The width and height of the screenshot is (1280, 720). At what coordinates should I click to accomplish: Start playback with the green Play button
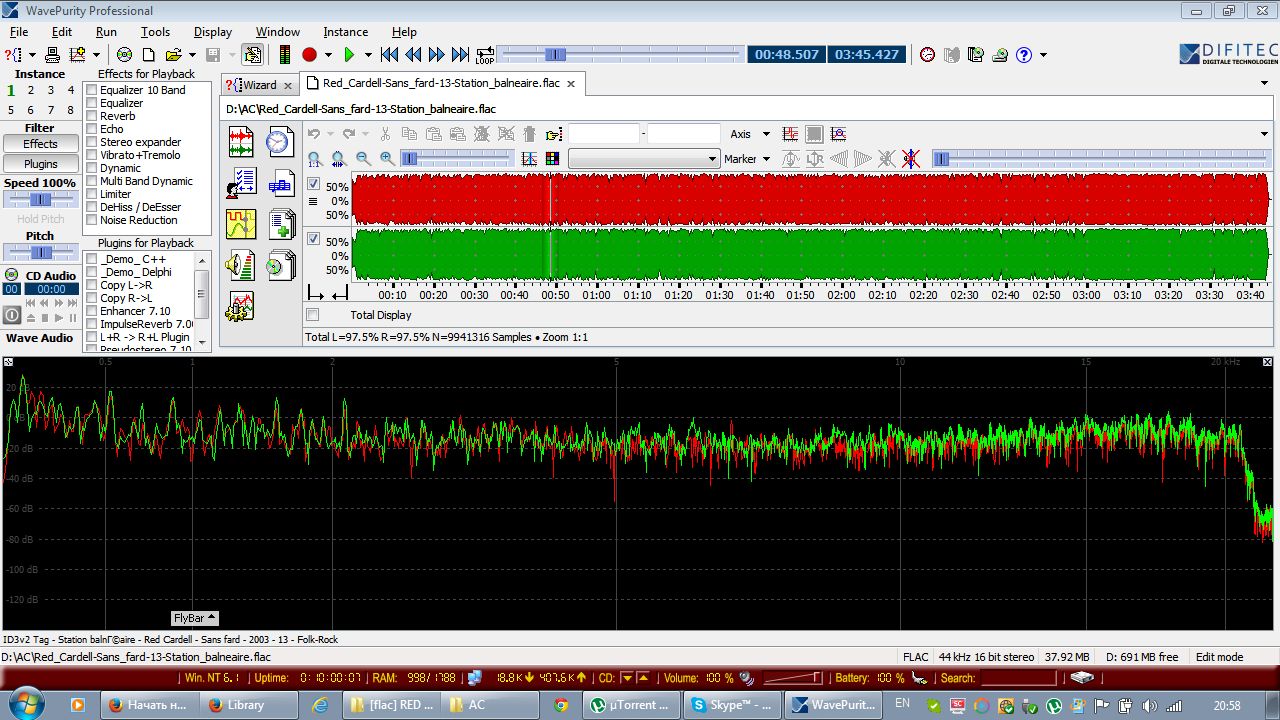point(349,55)
